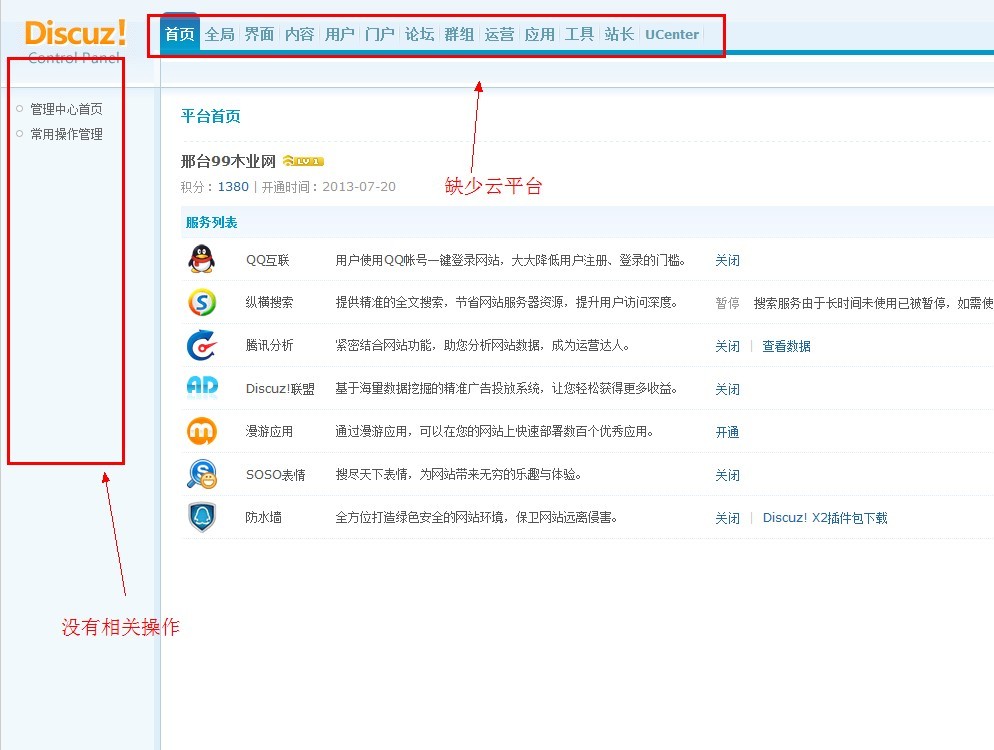
Task: Click the 漫游应用 service name
Action: click(x=269, y=432)
